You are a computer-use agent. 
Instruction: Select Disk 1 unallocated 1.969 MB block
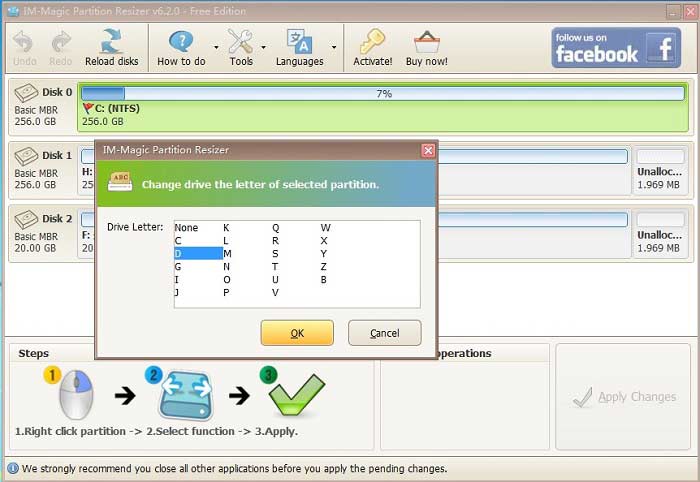click(660, 170)
